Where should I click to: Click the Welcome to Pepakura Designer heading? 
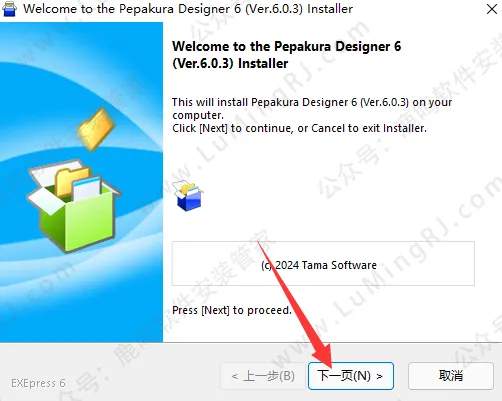click(287, 55)
